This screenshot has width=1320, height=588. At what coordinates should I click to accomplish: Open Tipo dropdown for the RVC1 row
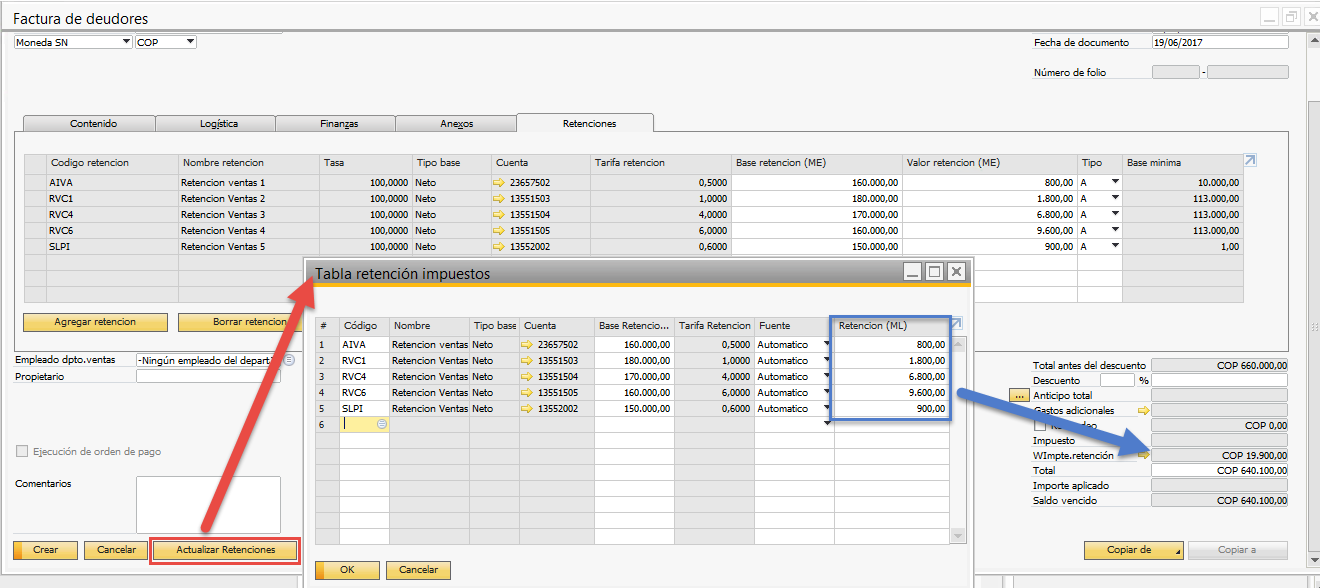pyautogui.click(x=1114, y=199)
